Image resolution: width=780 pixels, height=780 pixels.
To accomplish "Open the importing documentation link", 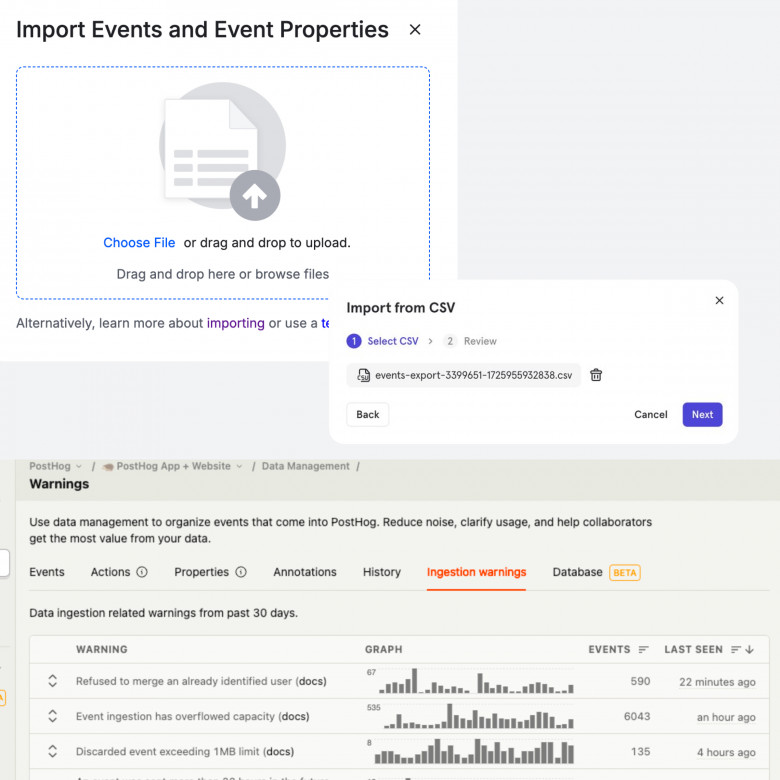I will coord(235,323).
